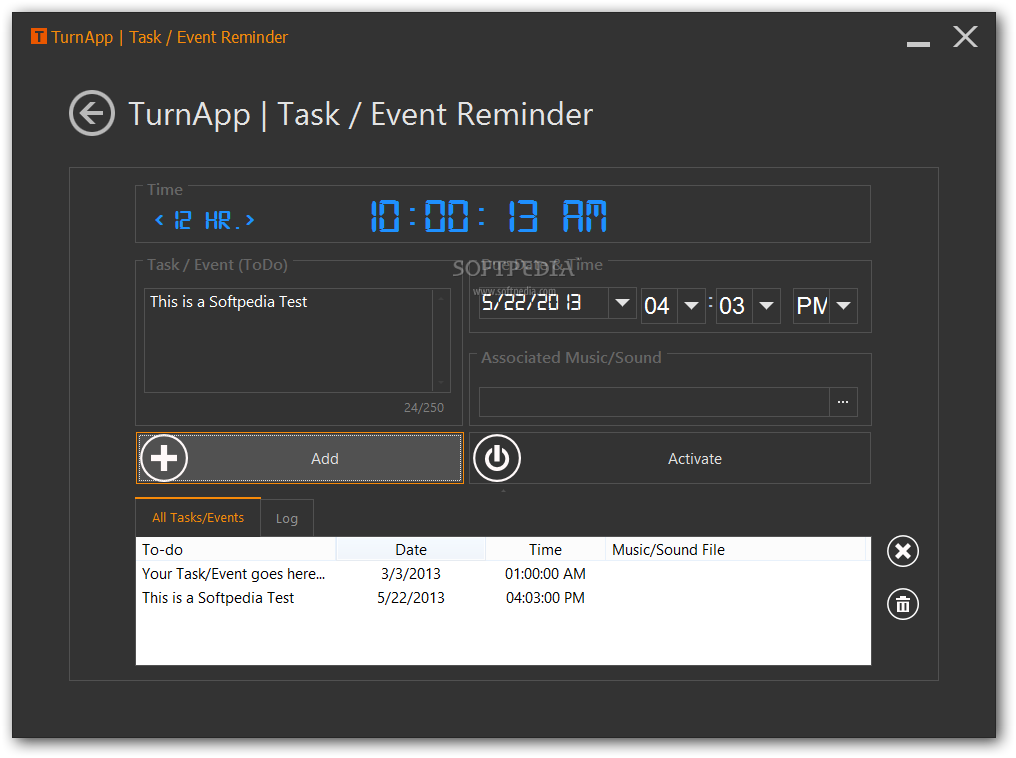Click the PM value field
This screenshot has width=1016, height=758.
pos(811,306)
